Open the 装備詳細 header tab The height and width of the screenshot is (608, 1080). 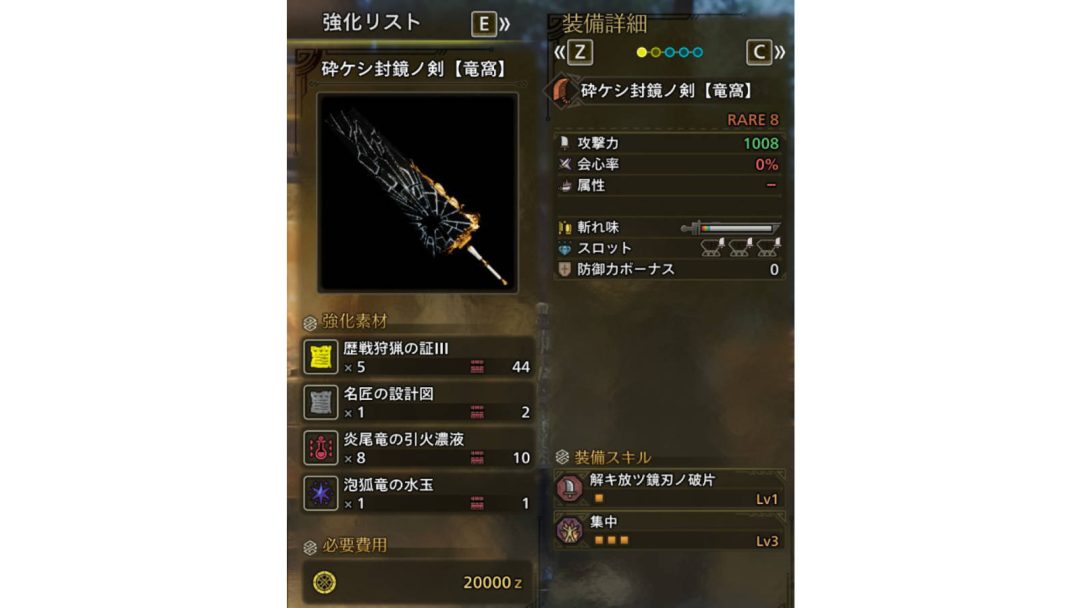pos(604,24)
